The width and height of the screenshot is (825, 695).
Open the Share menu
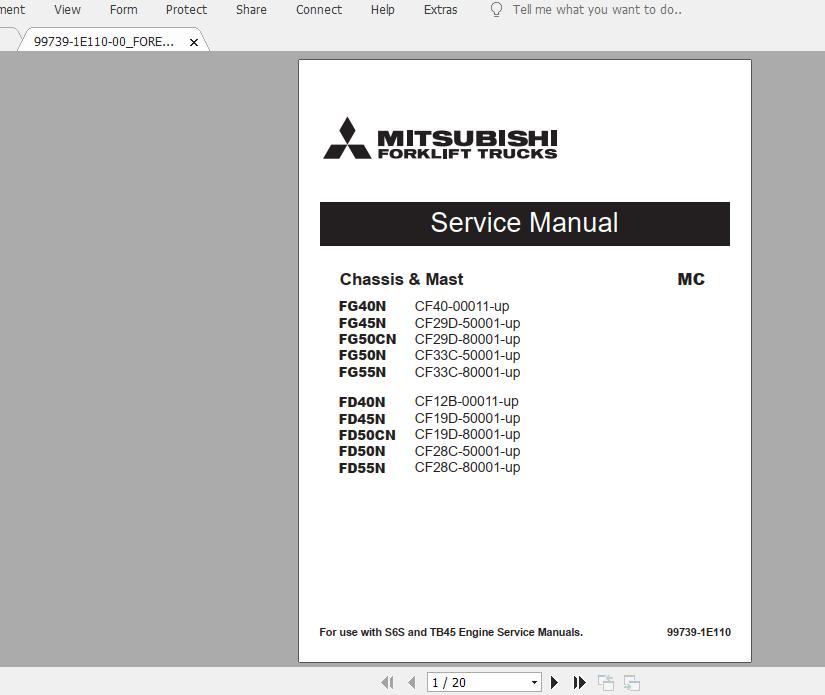click(250, 10)
